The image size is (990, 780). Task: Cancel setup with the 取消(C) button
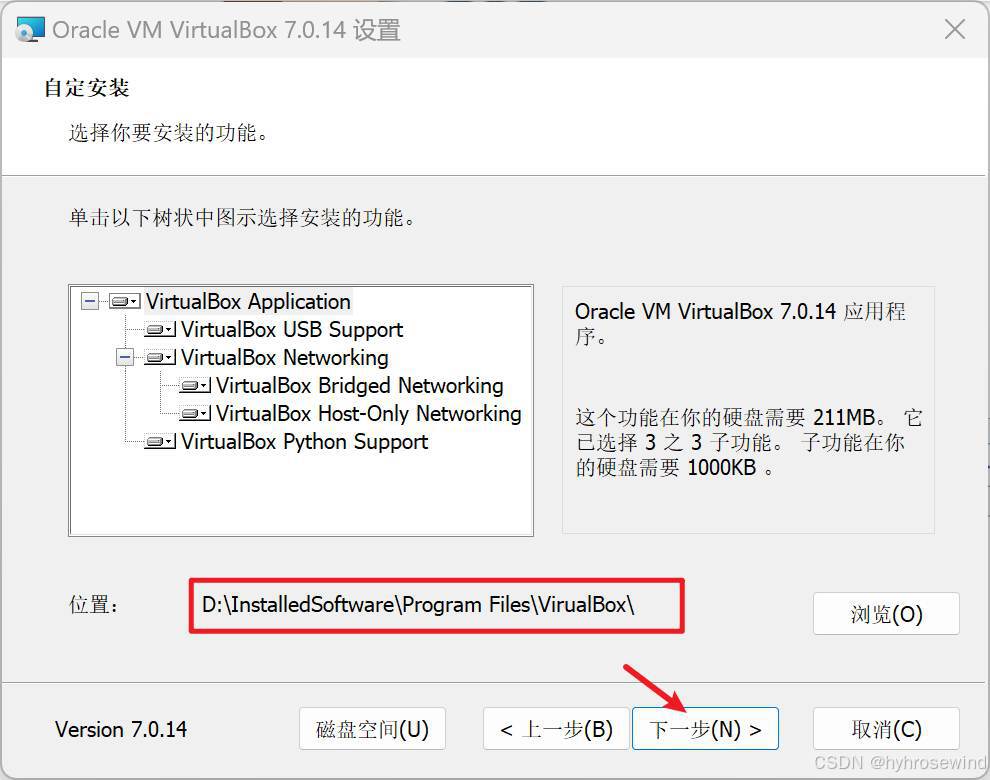(886, 729)
